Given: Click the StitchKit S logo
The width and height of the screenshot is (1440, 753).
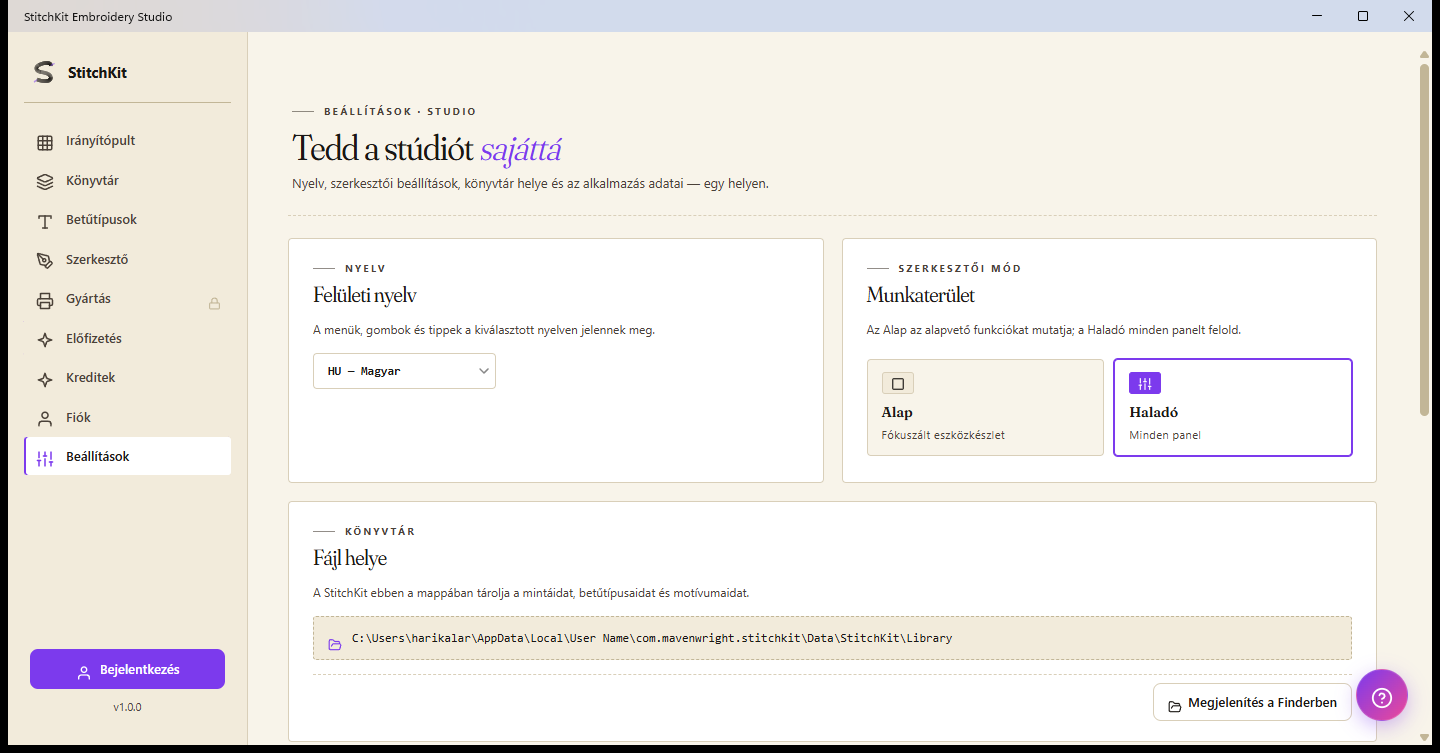Looking at the screenshot, I should click(x=43, y=72).
